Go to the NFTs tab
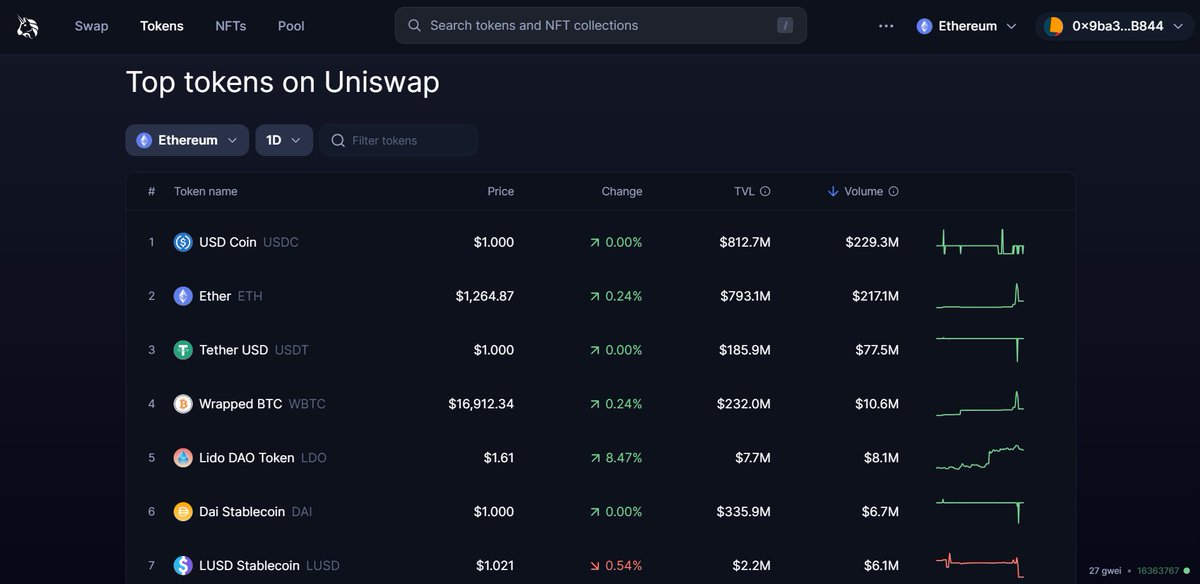Image resolution: width=1200 pixels, height=584 pixels. pyautogui.click(x=231, y=26)
